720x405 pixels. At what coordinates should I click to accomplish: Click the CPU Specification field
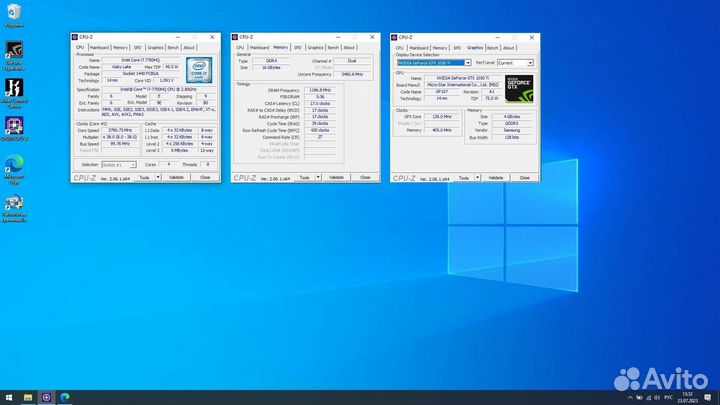tap(159, 90)
